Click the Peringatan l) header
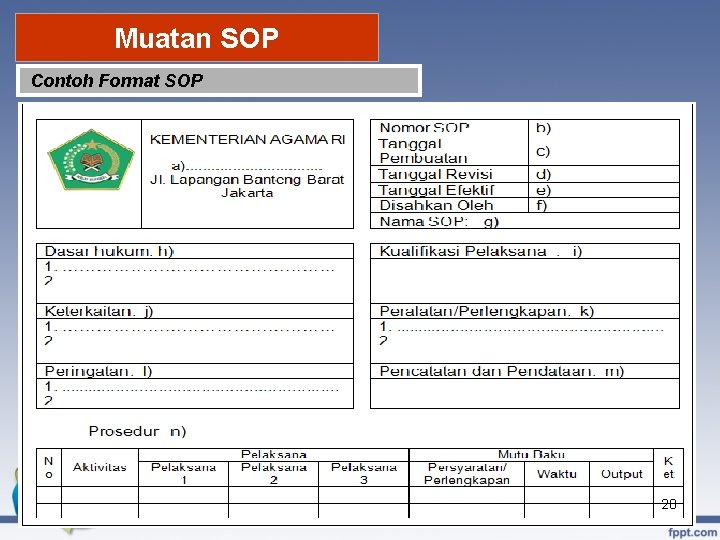The height and width of the screenshot is (540, 720). [x=195, y=371]
